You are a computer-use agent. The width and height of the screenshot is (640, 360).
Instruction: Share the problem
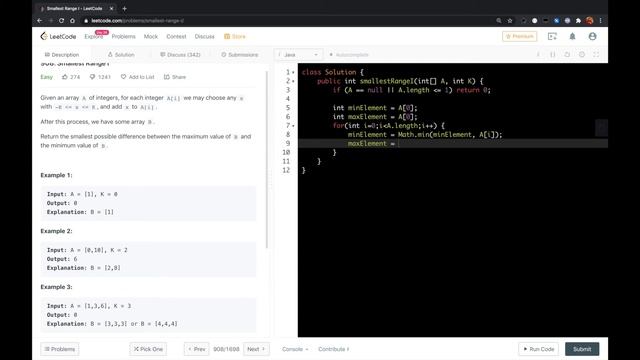(175, 77)
